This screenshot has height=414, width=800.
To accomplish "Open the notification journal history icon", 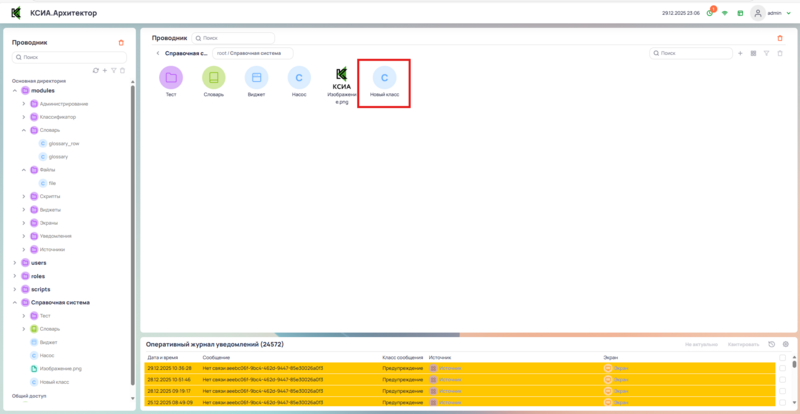I will point(771,344).
